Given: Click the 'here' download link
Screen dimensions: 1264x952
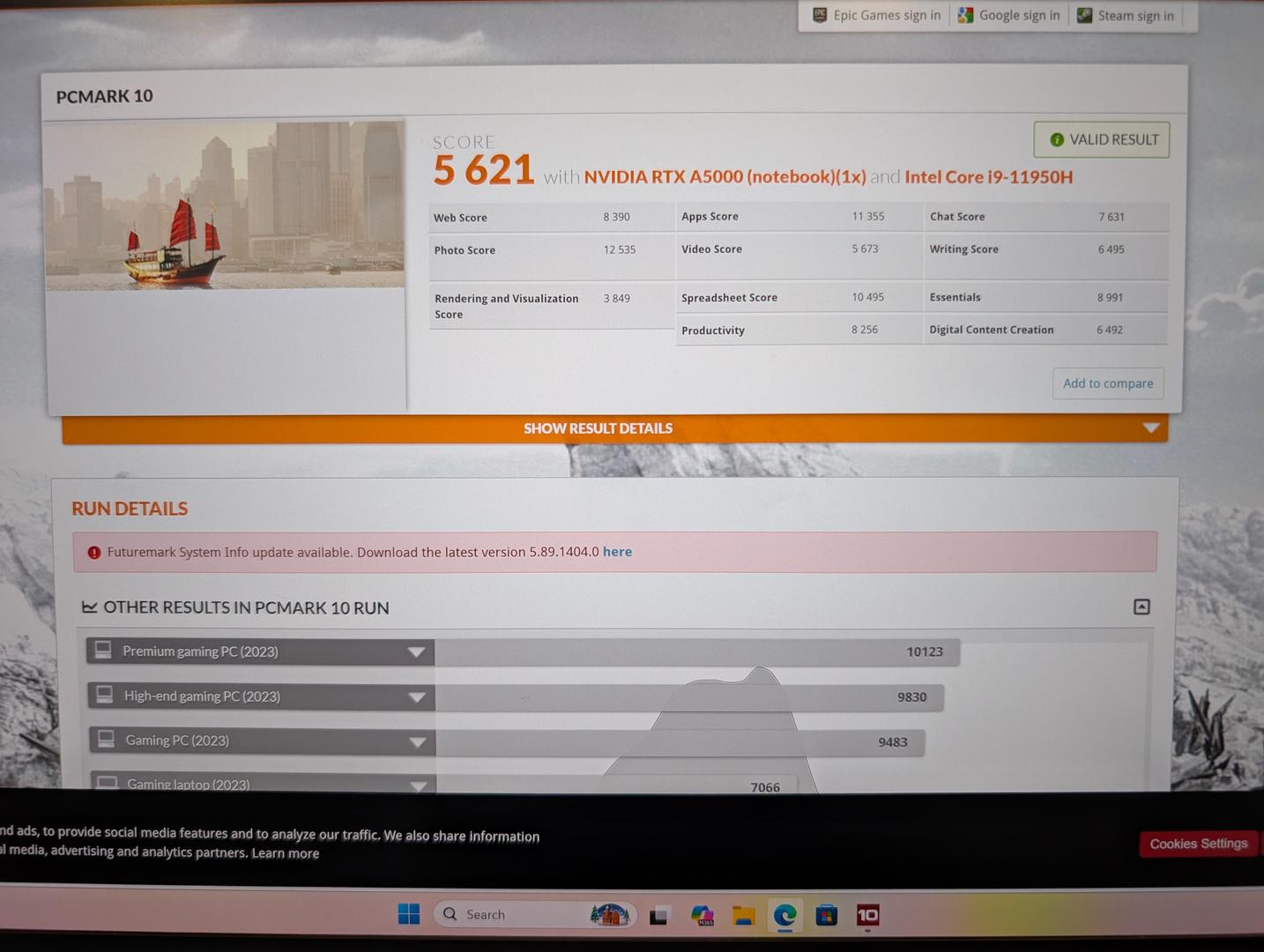Looking at the screenshot, I should pos(617,552).
